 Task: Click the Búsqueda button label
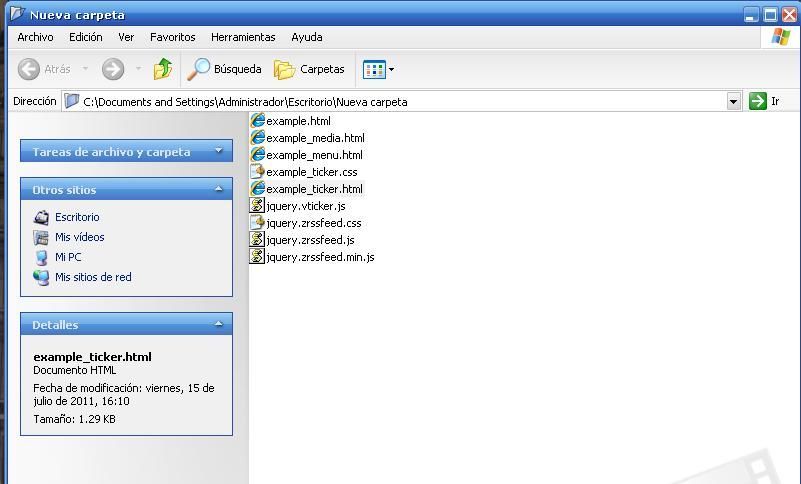[x=238, y=69]
